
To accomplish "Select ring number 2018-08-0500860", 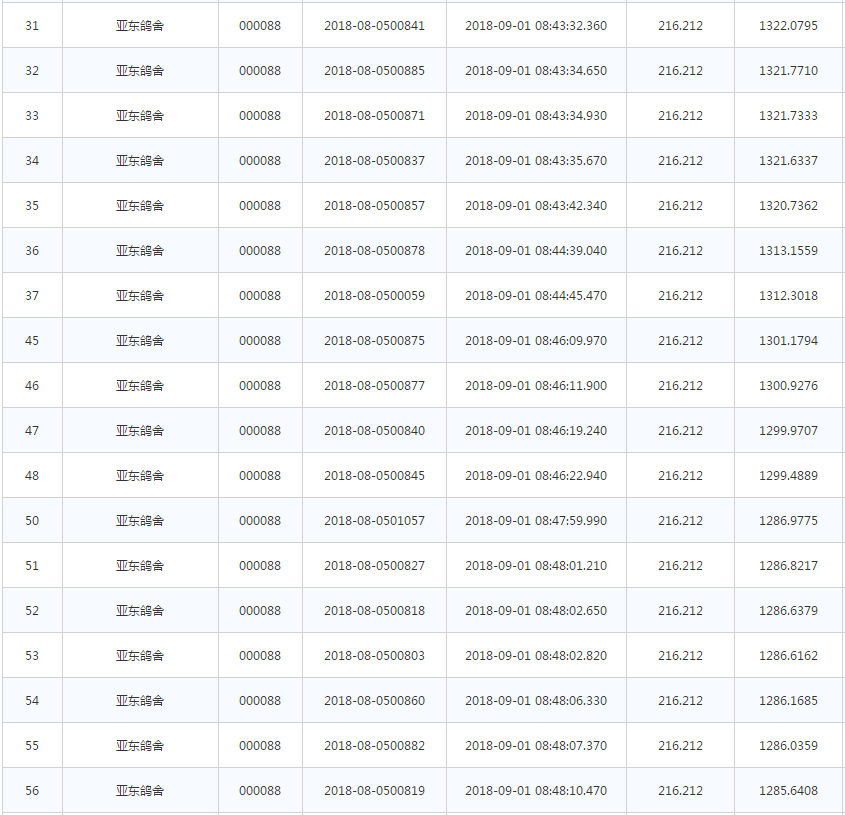I will tap(374, 701).
